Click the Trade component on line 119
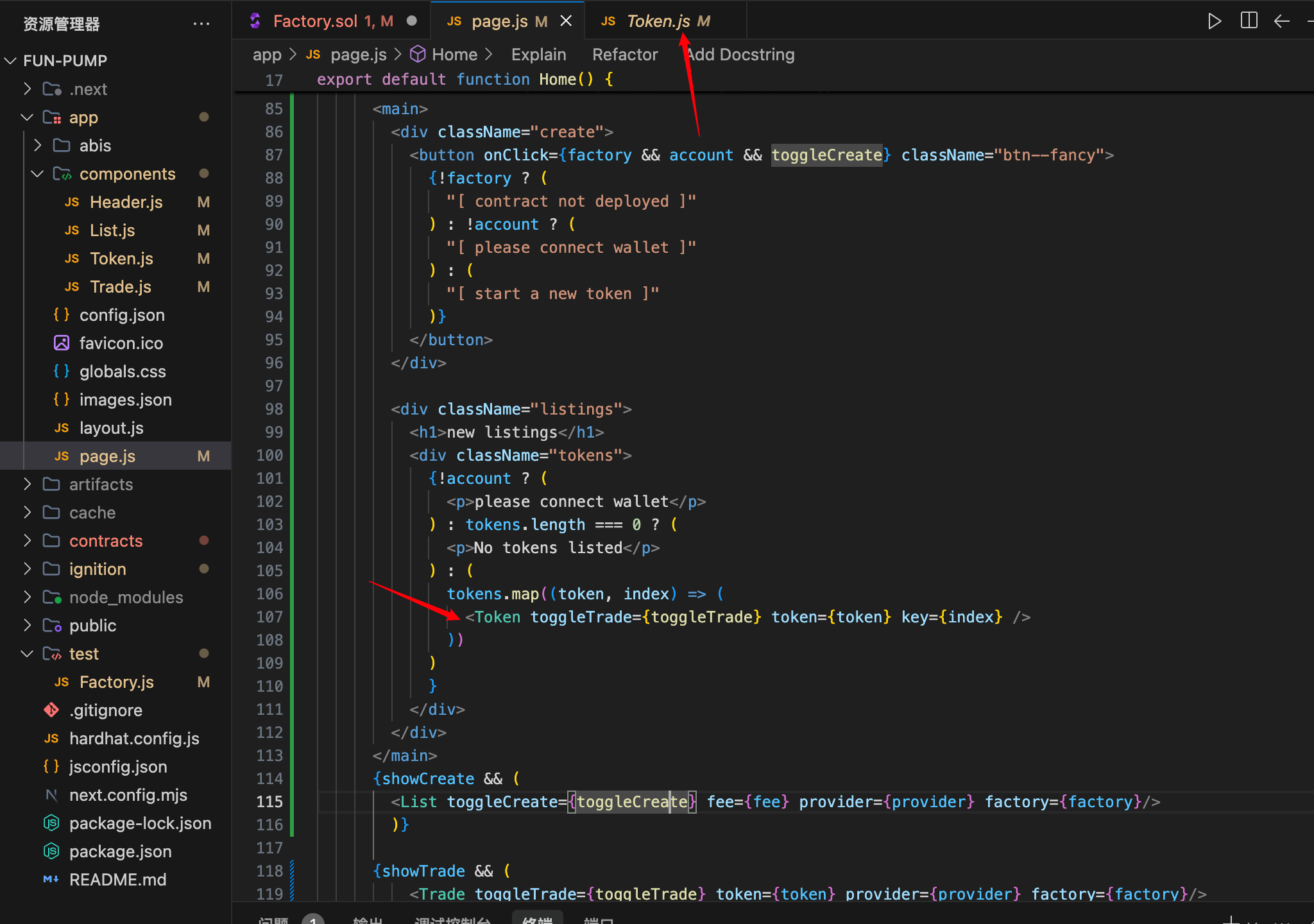 (x=442, y=894)
